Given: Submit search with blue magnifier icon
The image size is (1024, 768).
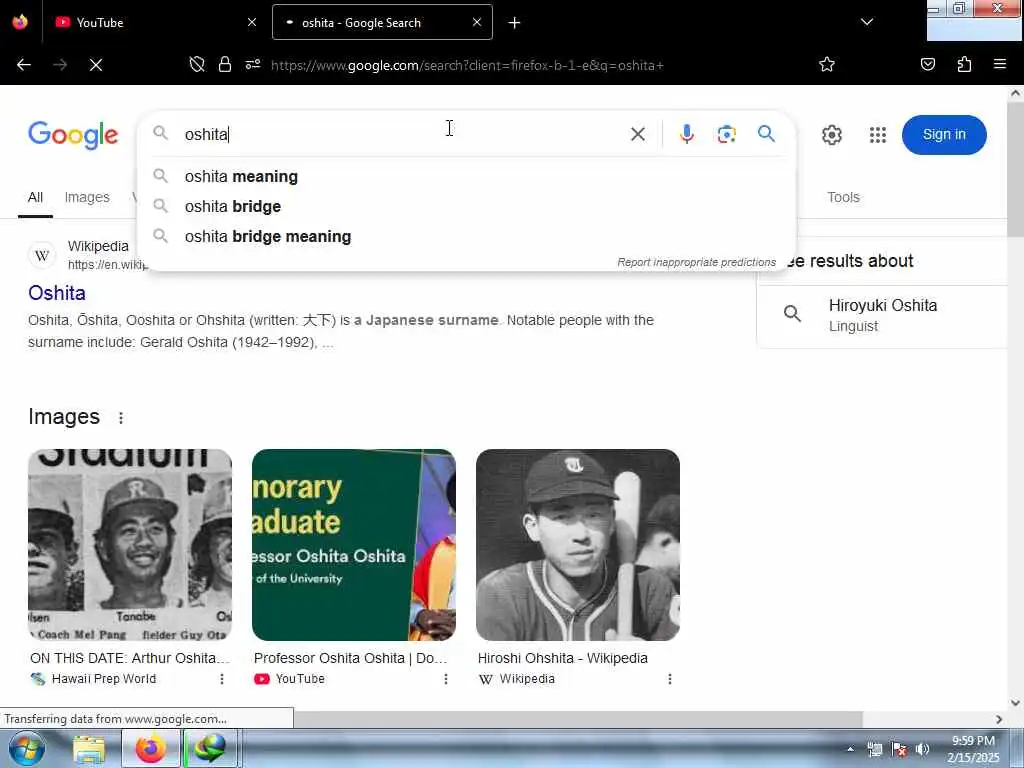Looking at the screenshot, I should pos(766,134).
